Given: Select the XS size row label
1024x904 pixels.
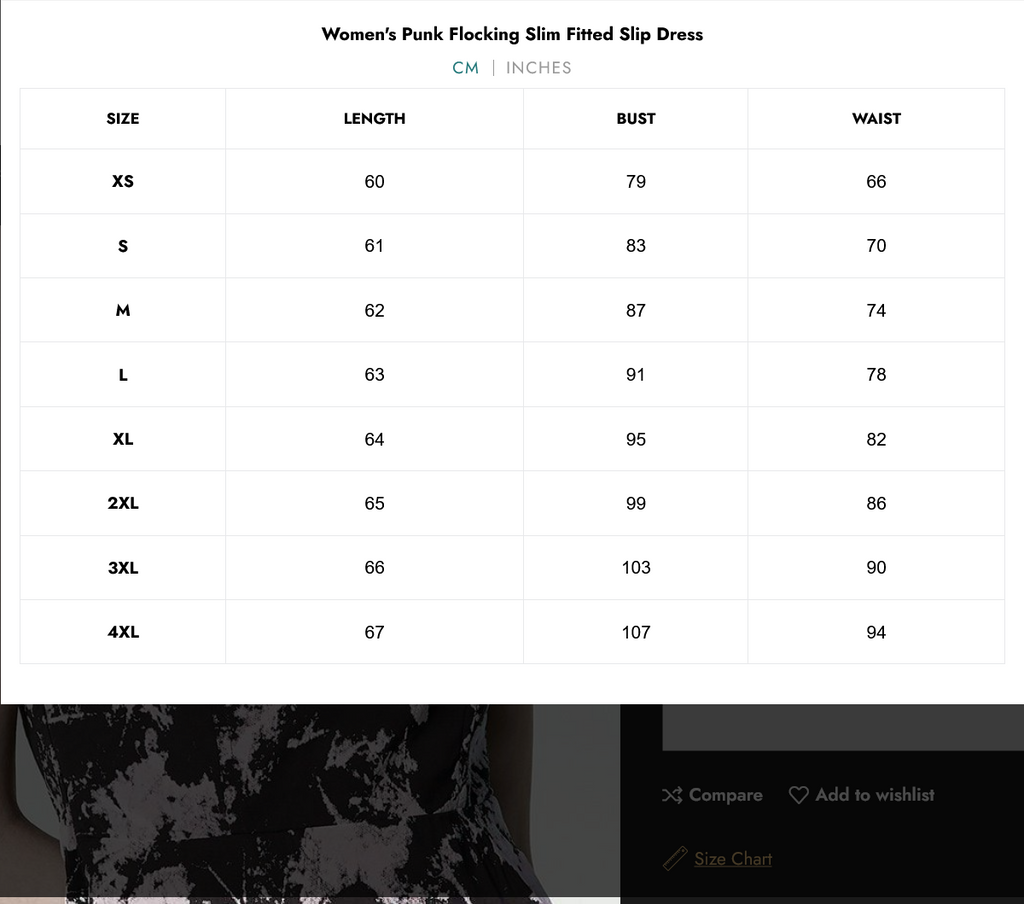Looking at the screenshot, I should [x=123, y=182].
